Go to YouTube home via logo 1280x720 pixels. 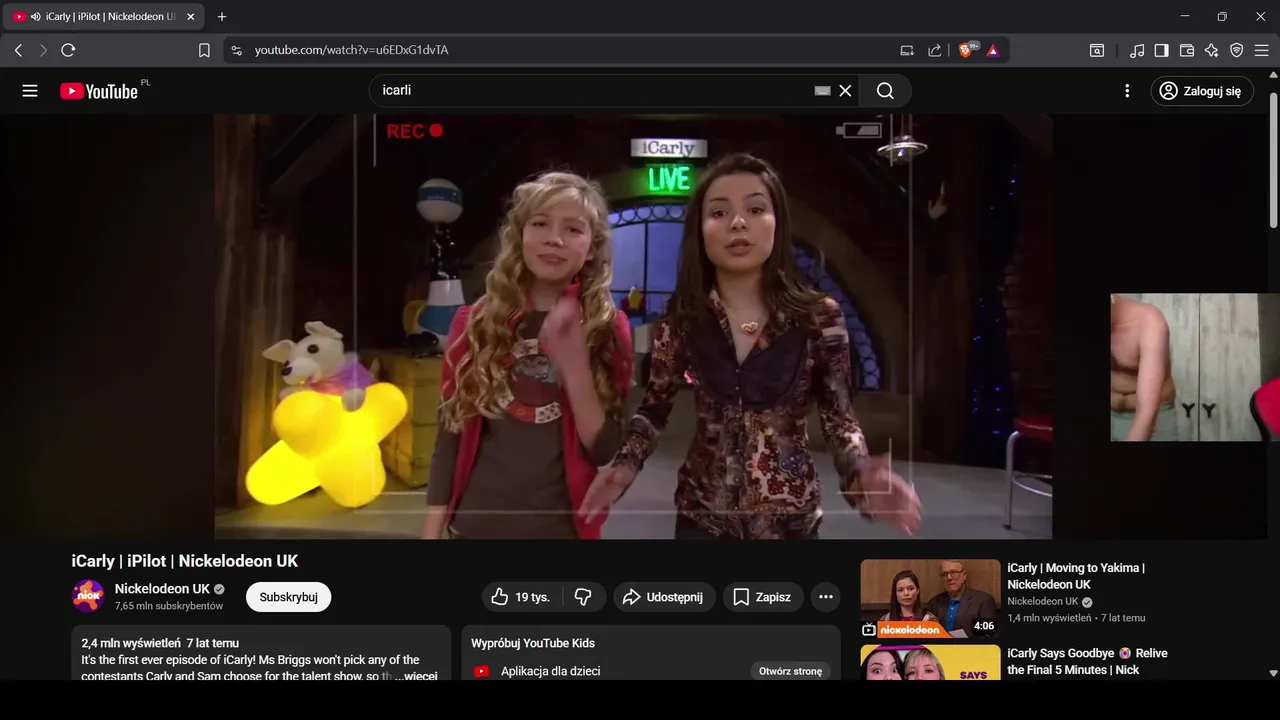(99, 91)
